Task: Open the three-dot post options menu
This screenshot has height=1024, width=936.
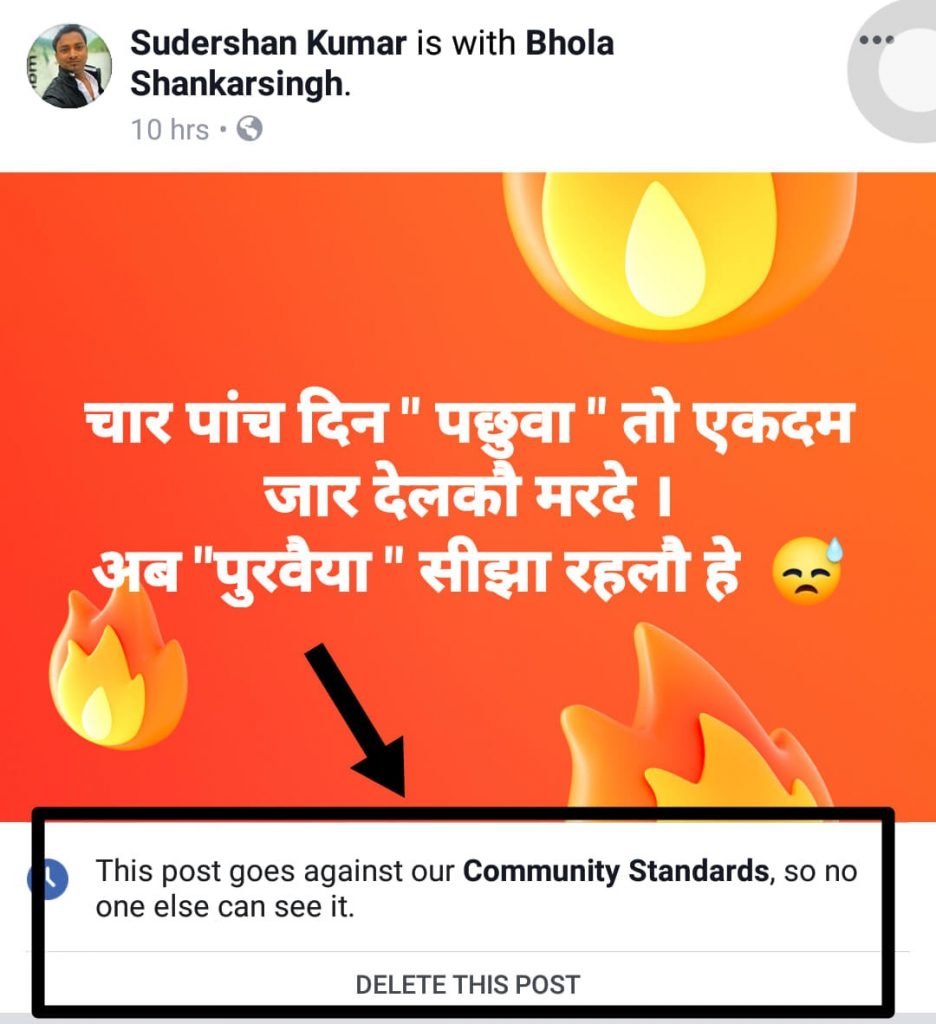Action: [876, 40]
